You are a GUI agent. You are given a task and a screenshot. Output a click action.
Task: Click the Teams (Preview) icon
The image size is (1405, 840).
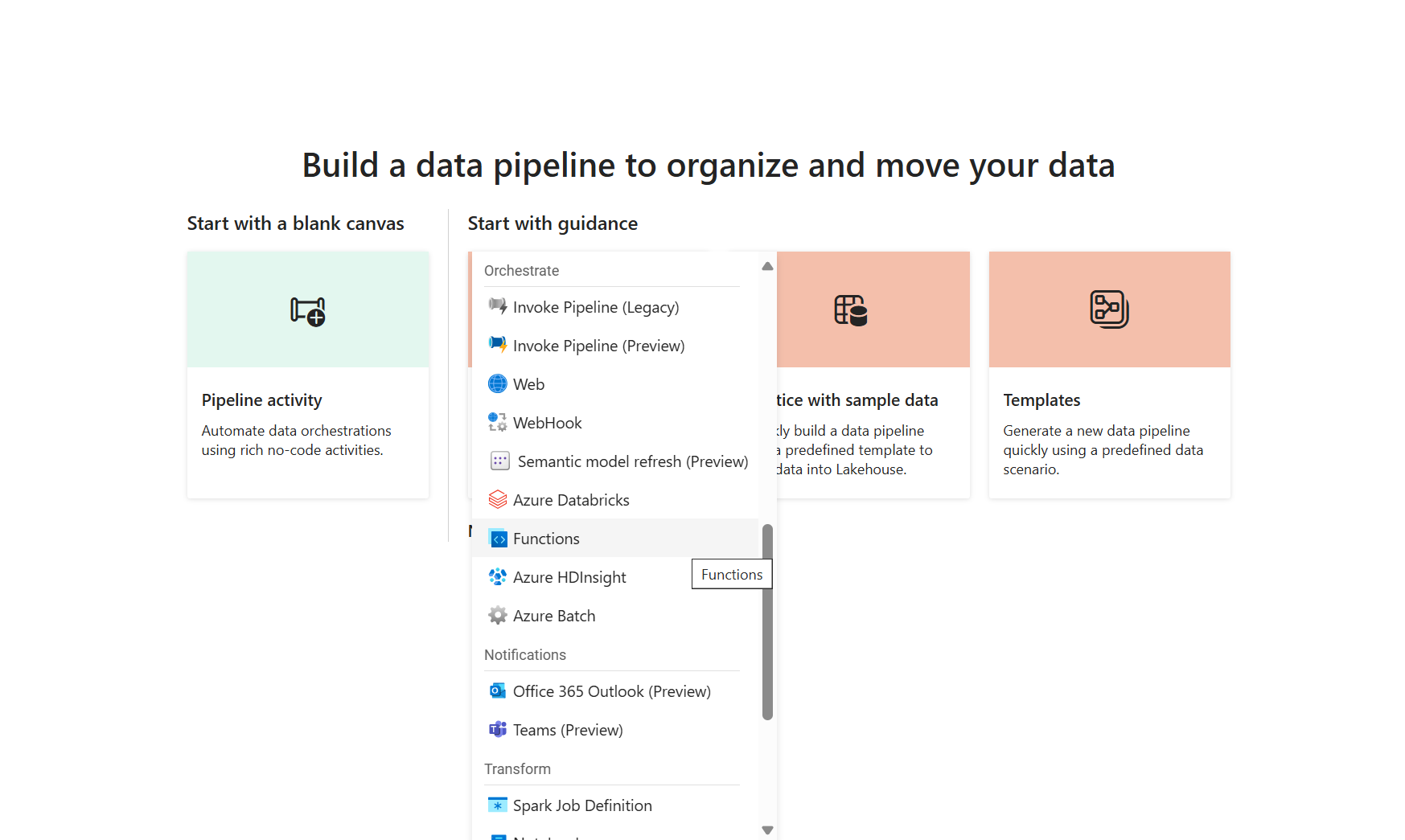point(498,729)
